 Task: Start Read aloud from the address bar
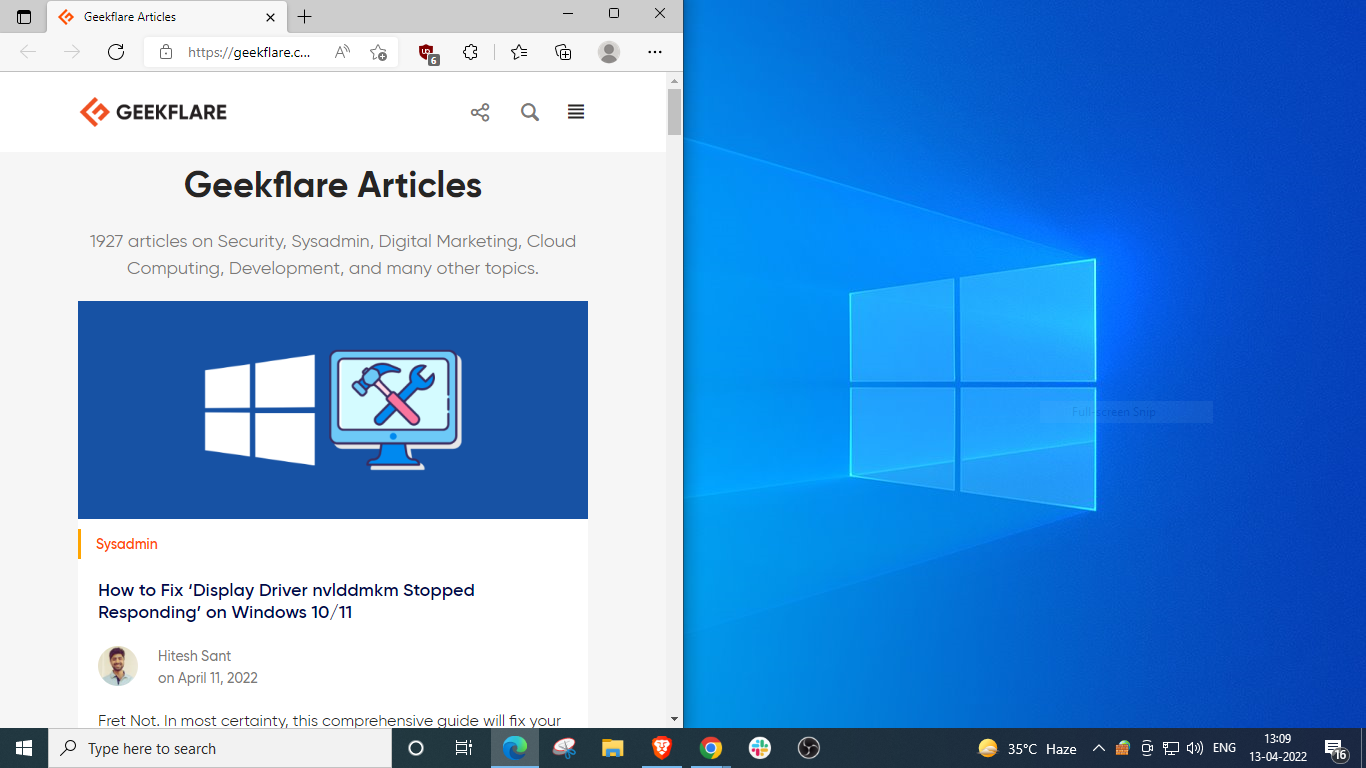point(341,52)
